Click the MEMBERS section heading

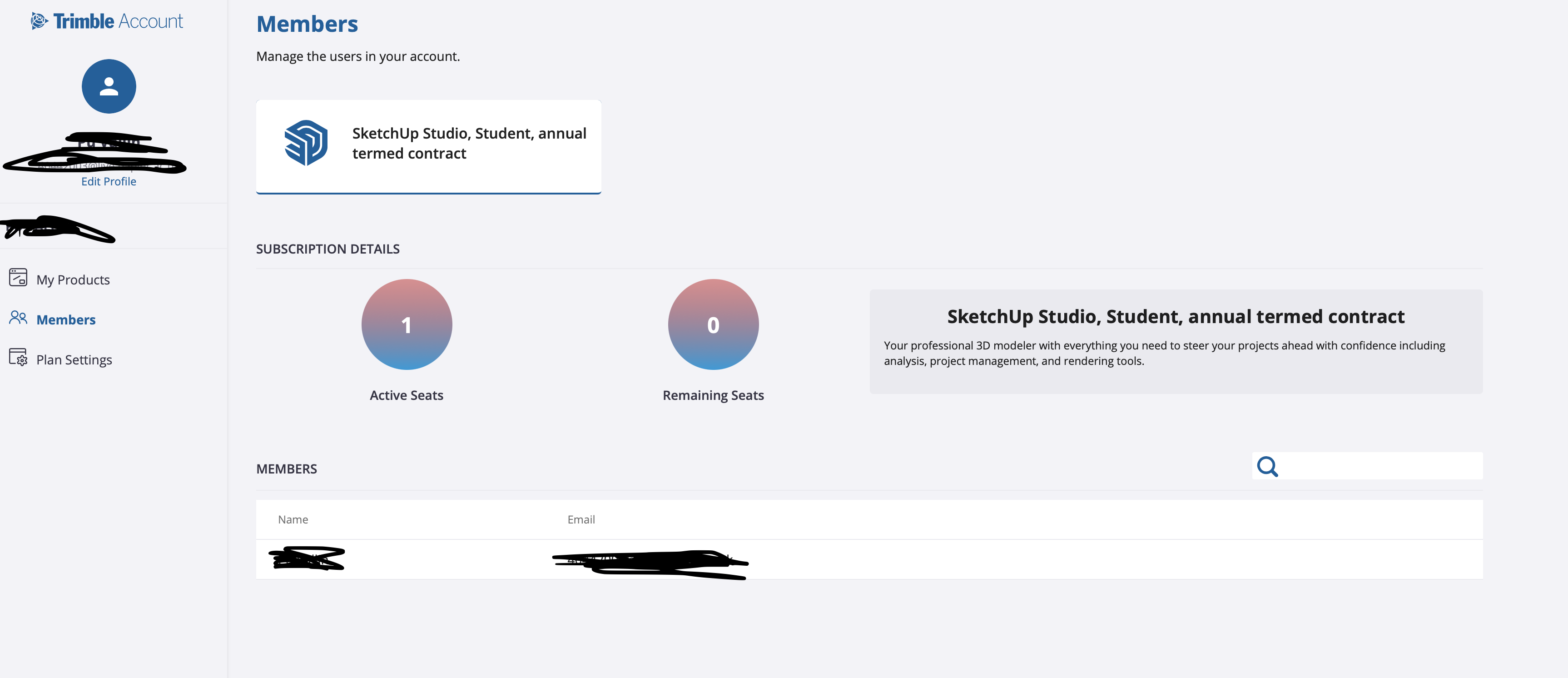click(x=287, y=469)
